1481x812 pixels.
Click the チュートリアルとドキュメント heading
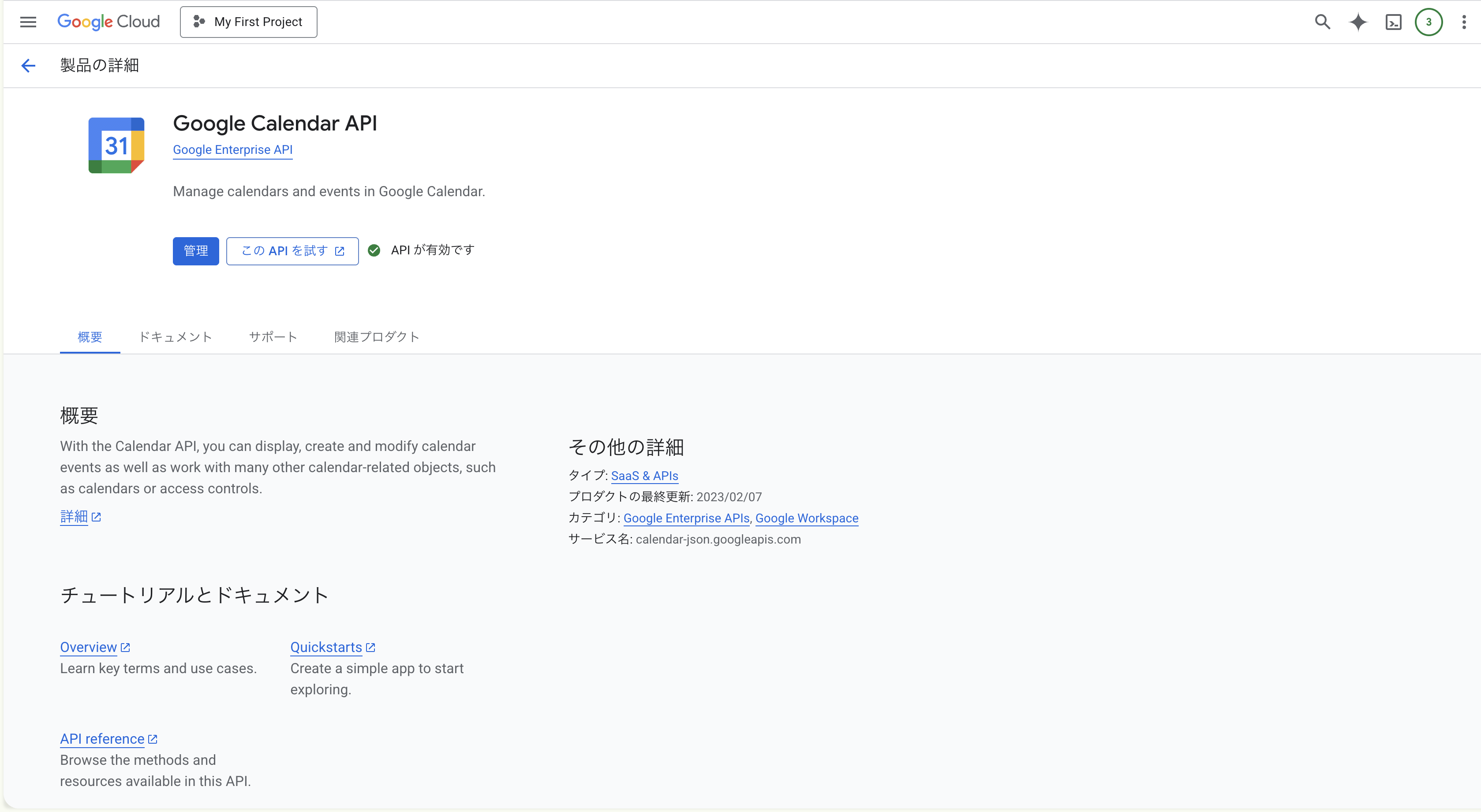[x=194, y=595]
